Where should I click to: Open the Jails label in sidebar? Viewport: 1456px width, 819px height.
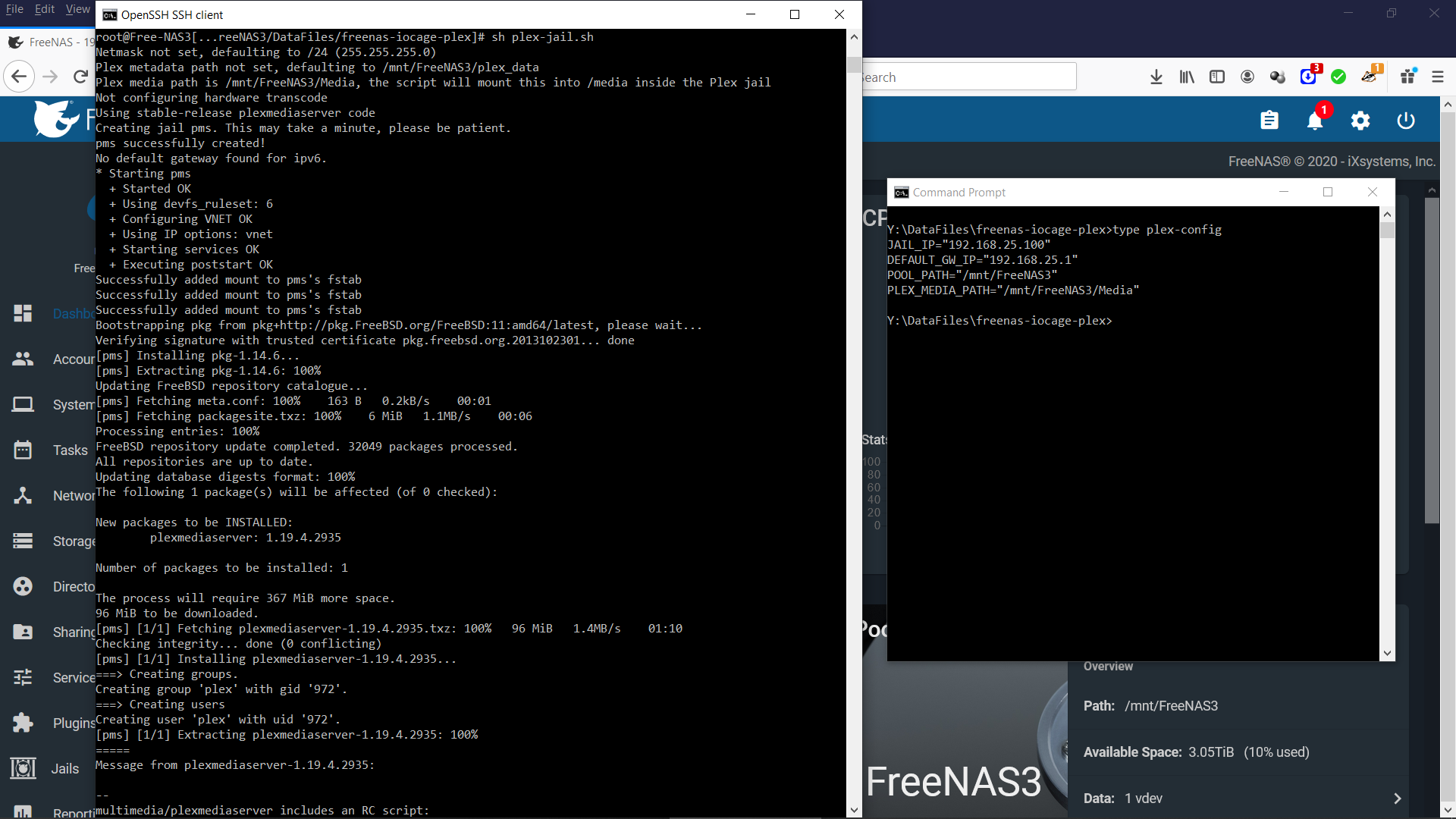(65, 769)
